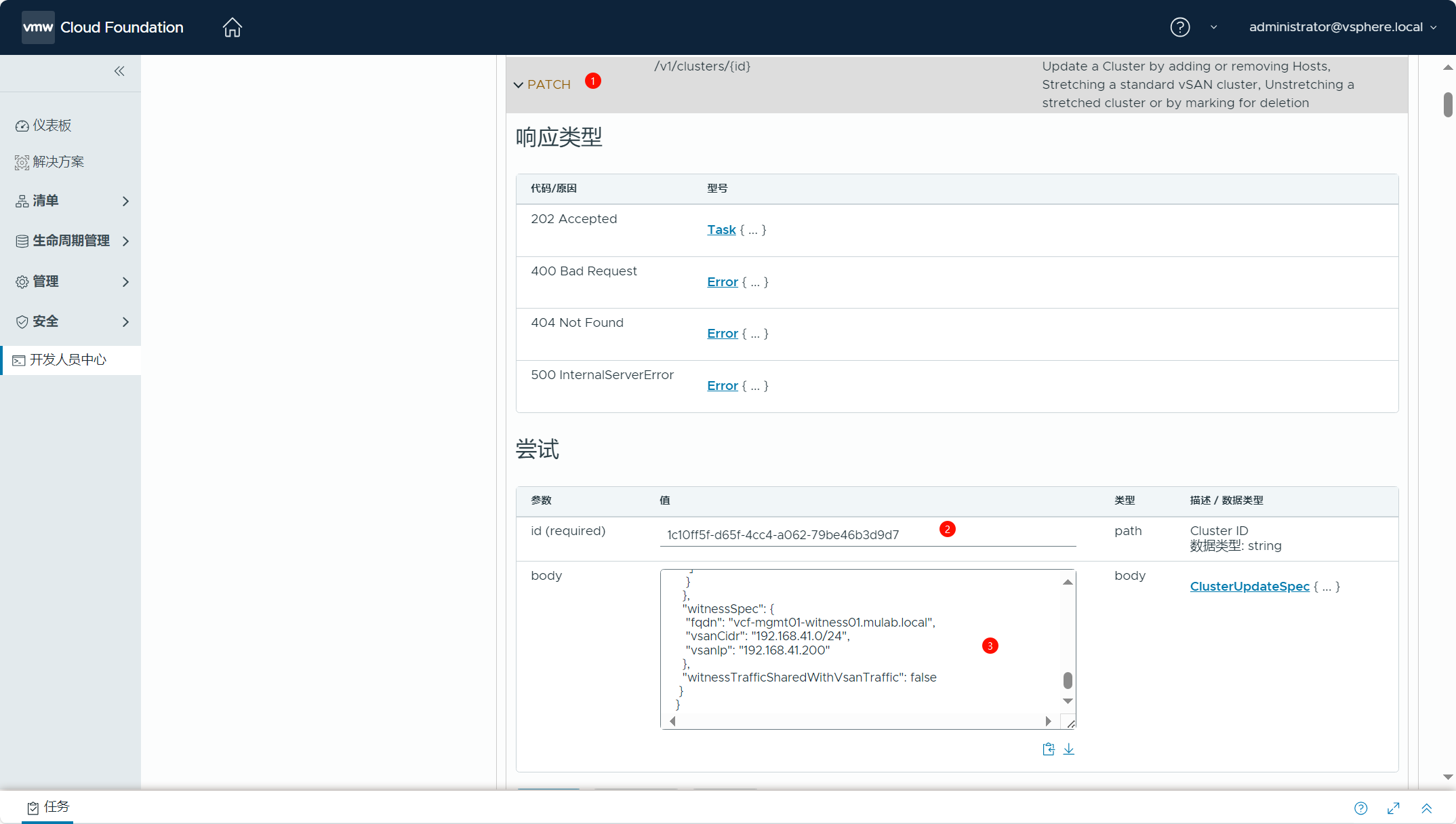Open the Task response model link

click(x=721, y=230)
